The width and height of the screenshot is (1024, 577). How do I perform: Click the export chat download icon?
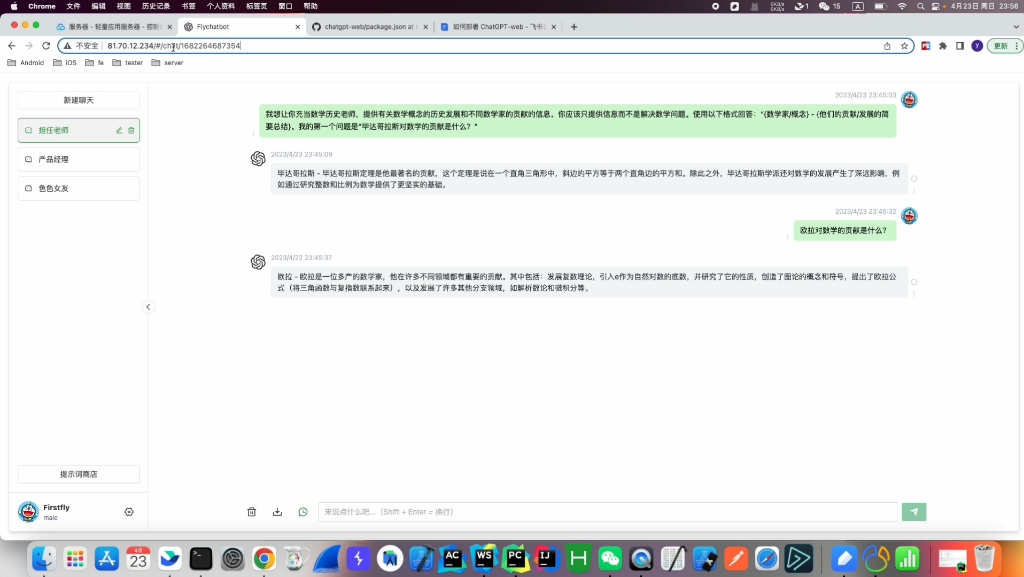(x=277, y=511)
